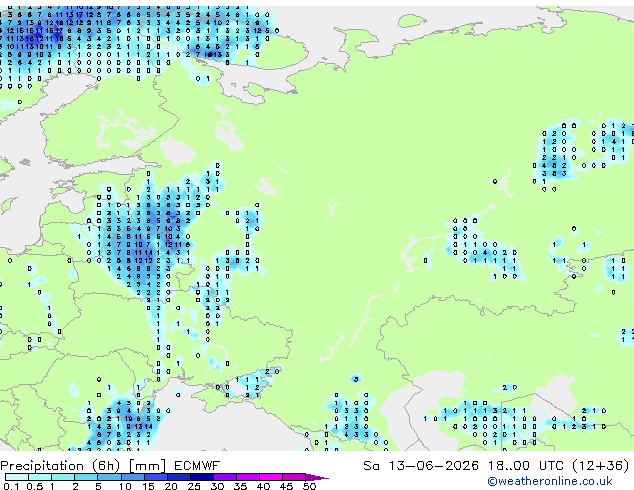Click the '50' legend scale label
The width and height of the screenshot is (634, 490).
(x=309, y=486)
